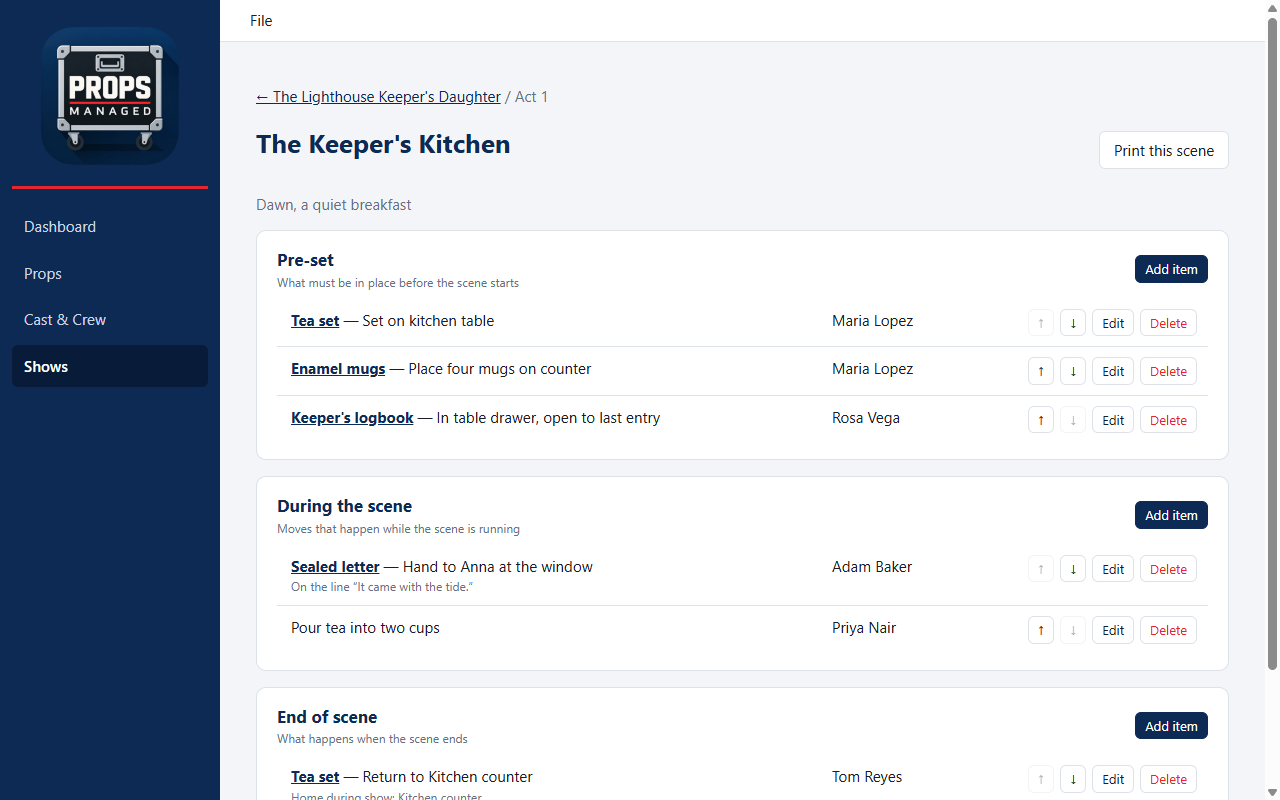Move End of scene Tea set down

[x=1073, y=779]
